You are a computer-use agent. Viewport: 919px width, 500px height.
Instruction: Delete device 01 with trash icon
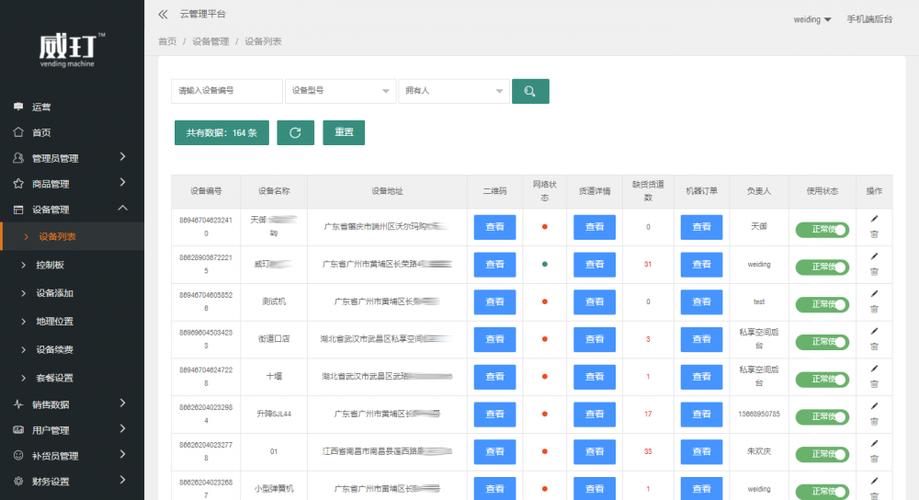pyautogui.click(x=874, y=459)
